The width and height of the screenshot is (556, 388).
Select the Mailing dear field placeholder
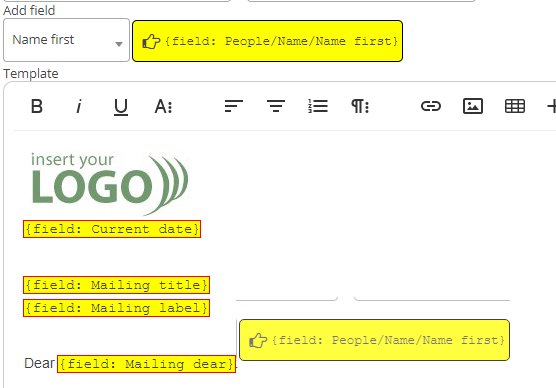(146, 364)
